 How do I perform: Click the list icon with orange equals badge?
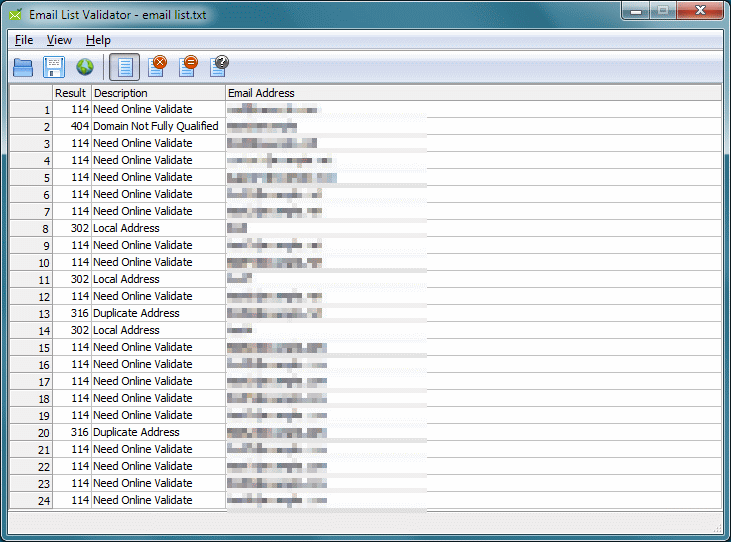click(x=188, y=67)
